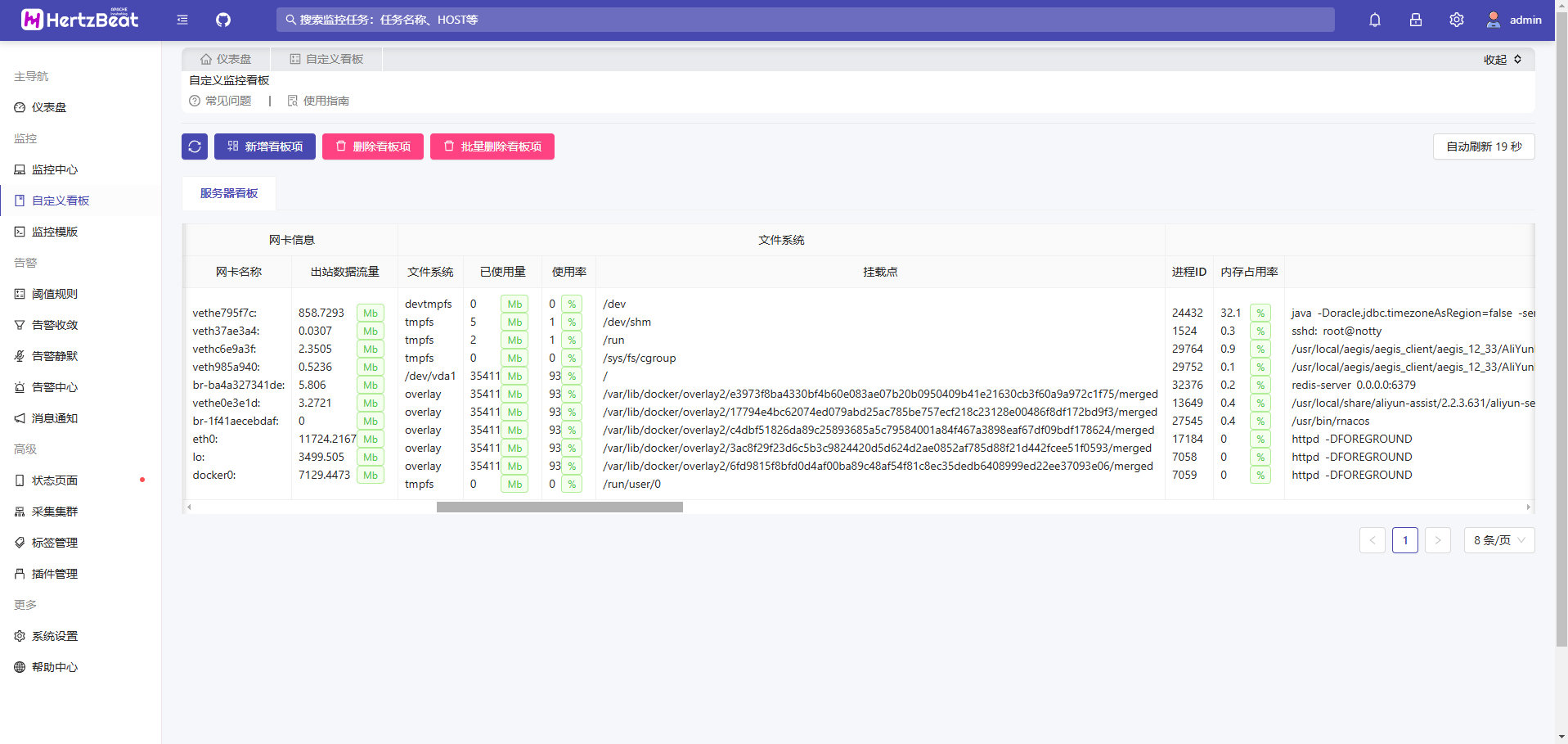Click the 内存占用率 column header
The width and height of the screenshot is (1568, 744).
pos(1249,272)
